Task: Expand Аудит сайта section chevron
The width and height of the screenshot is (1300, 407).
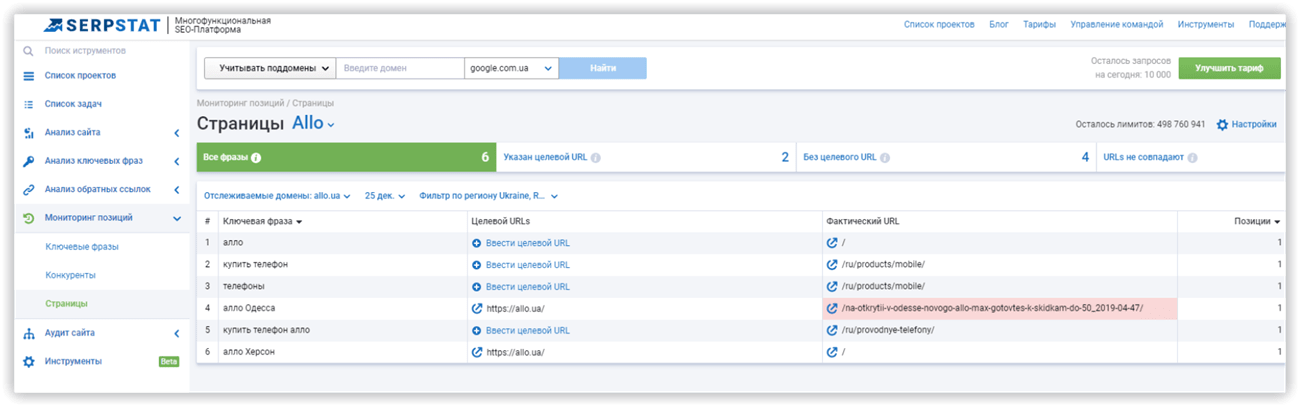Action: [x=176, y=333]
